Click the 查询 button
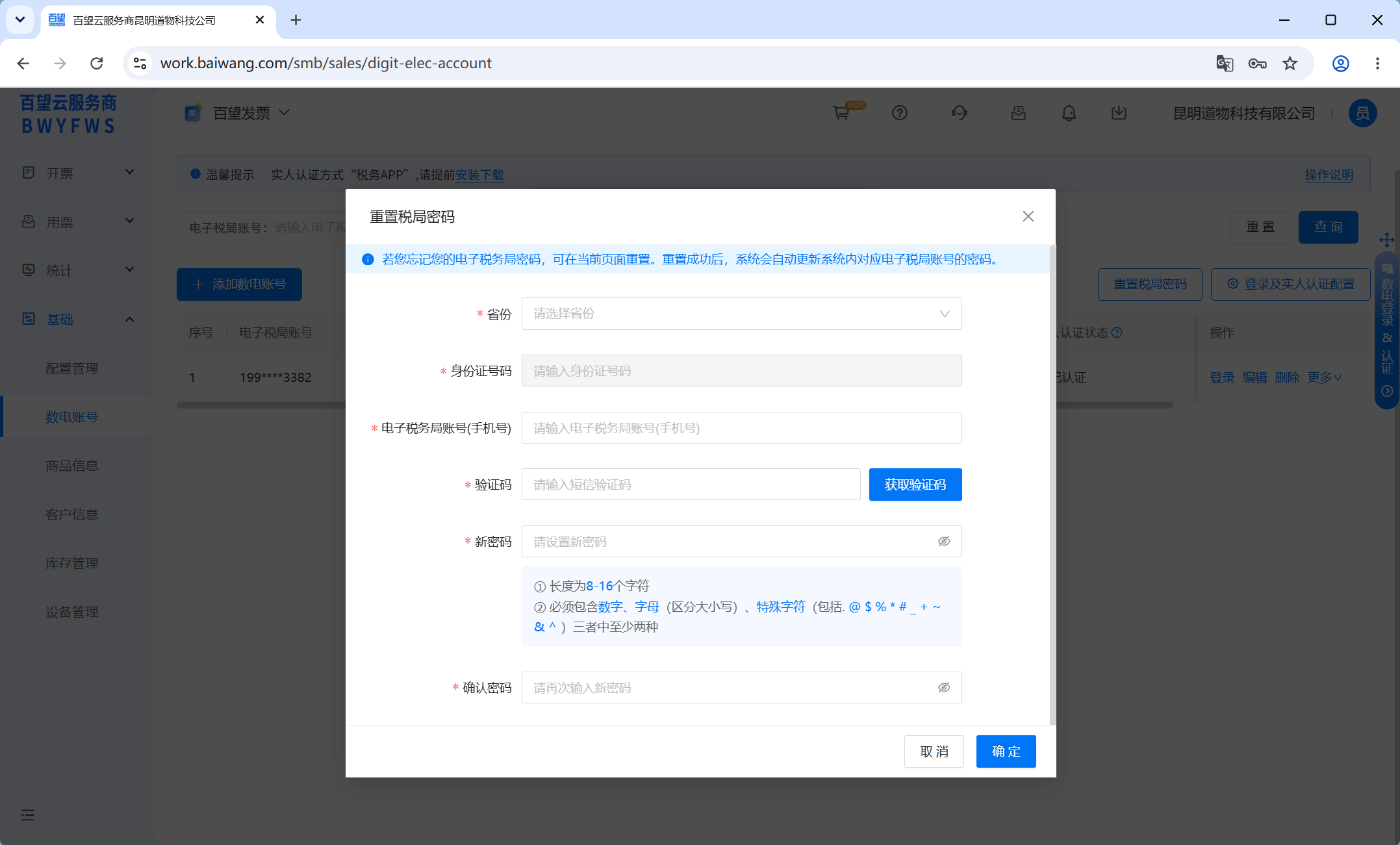Screen dimensions: 1400x845 pos(1328,227)
